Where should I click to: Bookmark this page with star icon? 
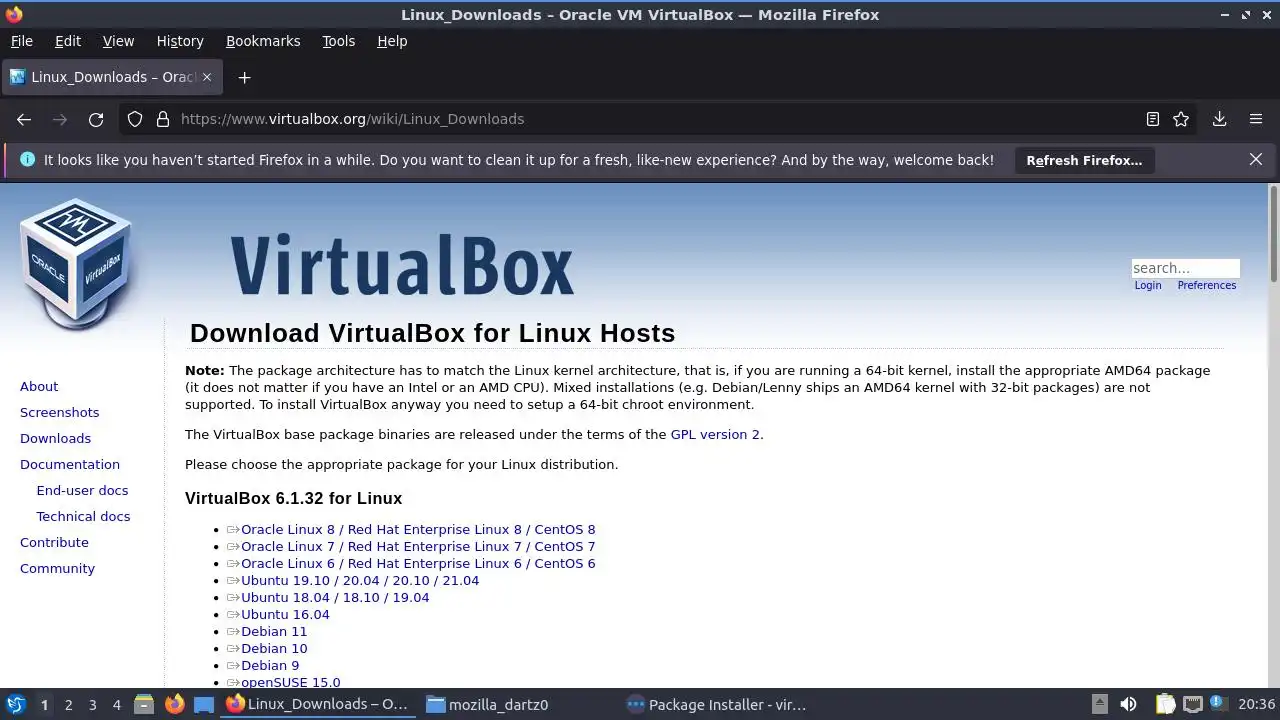(1181, 119)
